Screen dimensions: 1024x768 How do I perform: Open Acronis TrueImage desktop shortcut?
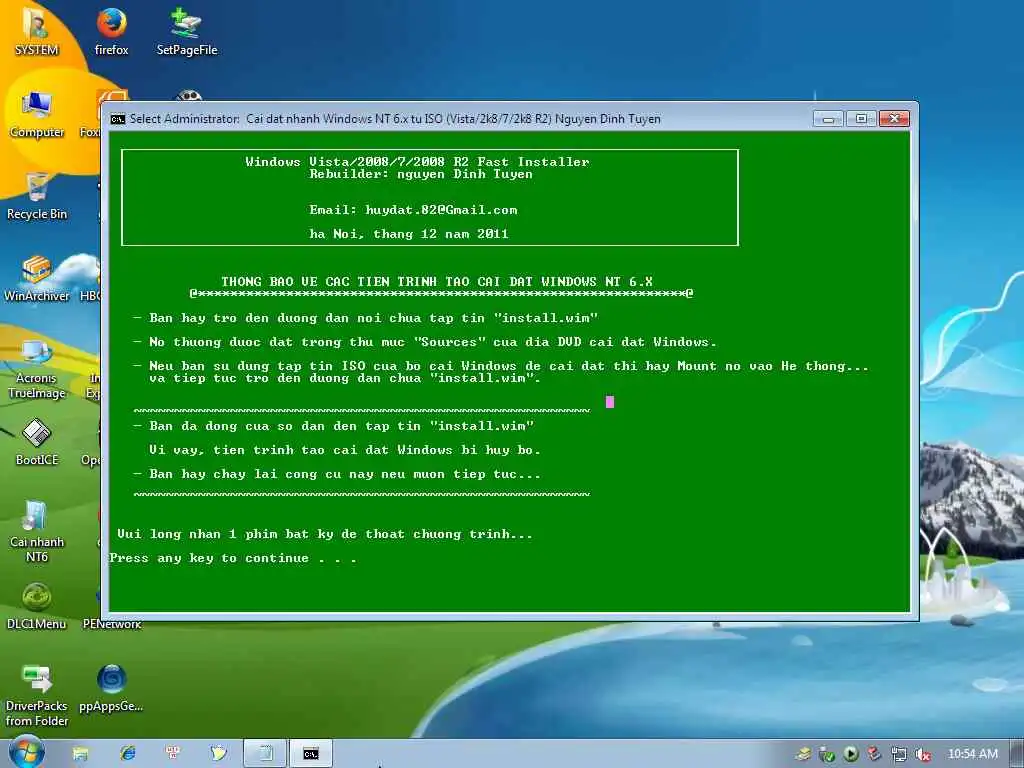(39, 368)
